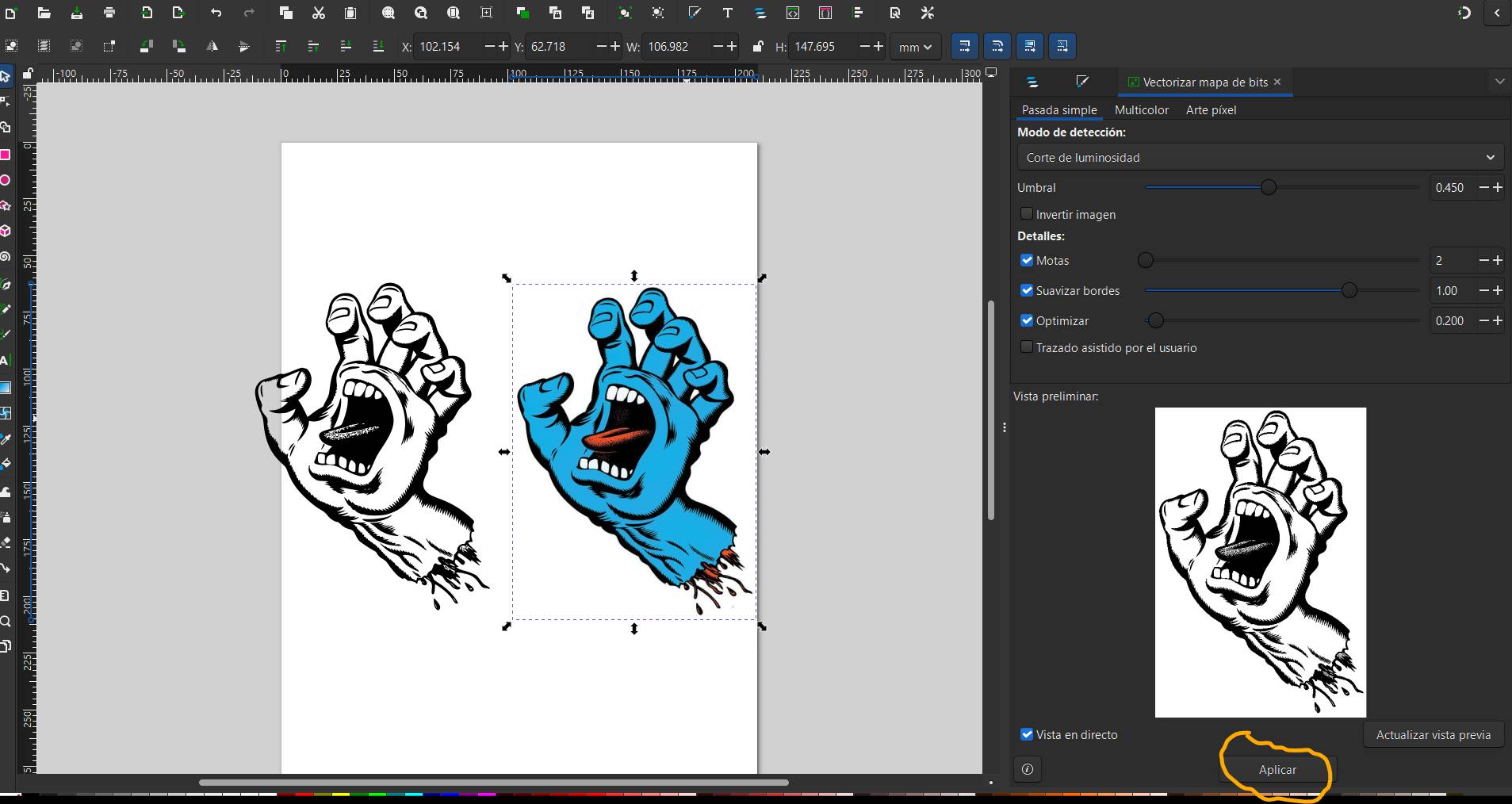This screenshot has height=804, width=1512.
Task: Click the Aplicar button
Action: 1277,769
